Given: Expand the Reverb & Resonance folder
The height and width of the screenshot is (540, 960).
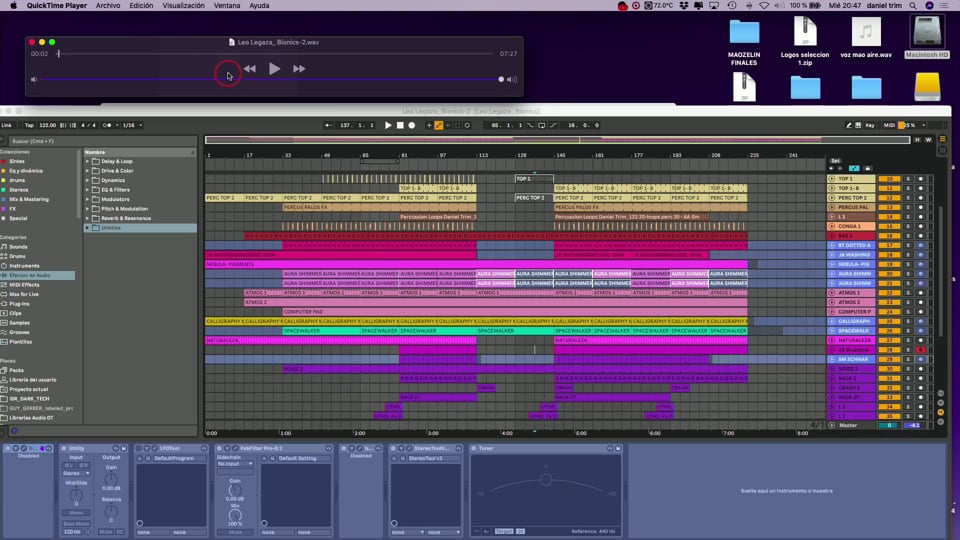Looking at the screenshot, I should coord(88,218).
